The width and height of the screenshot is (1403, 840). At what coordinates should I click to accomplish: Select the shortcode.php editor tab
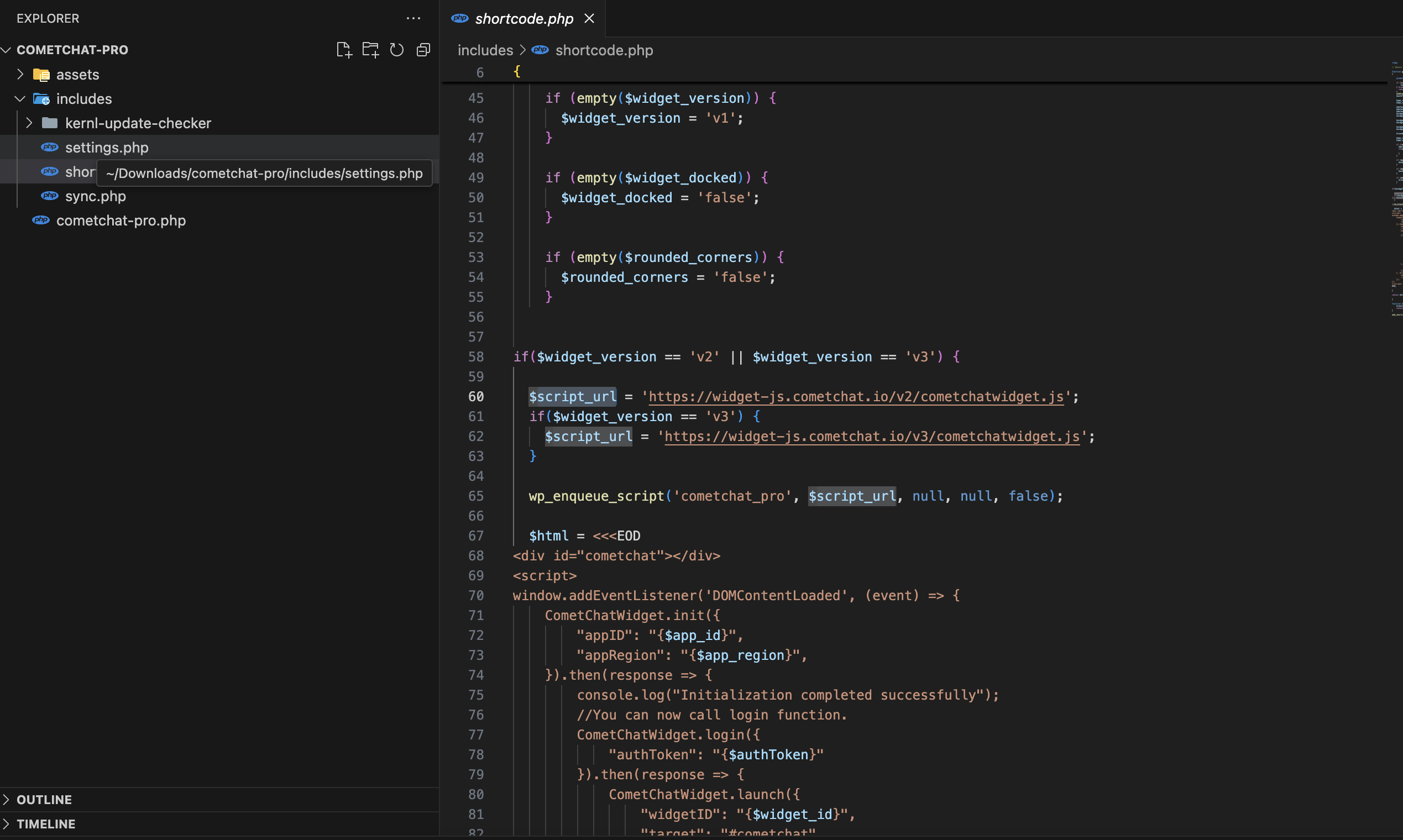coord(522,19)
